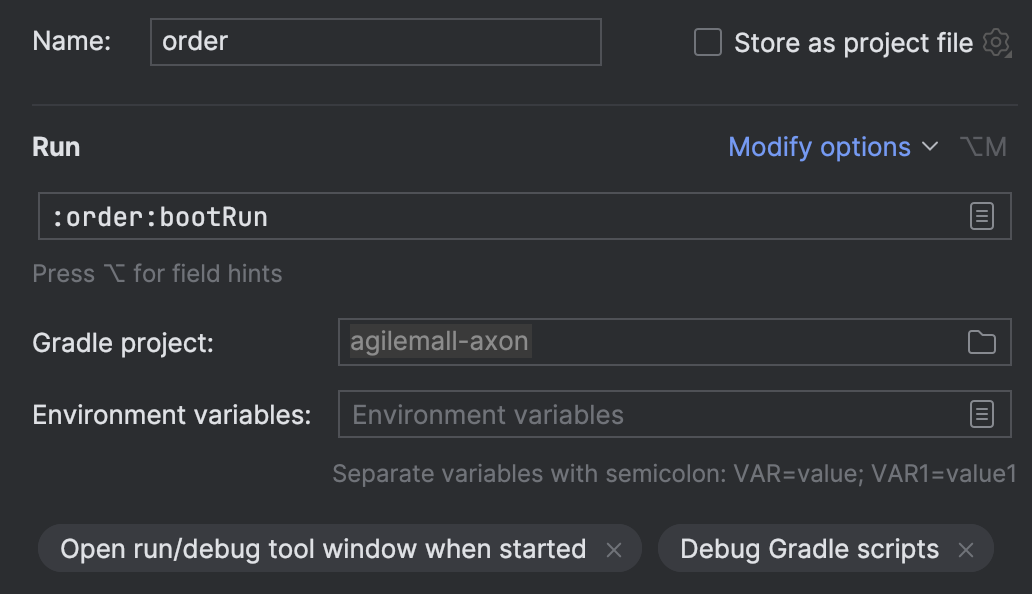The height and width of the screenshot is (594, 1032).
Task: Open the Modify options dropdown
Action: click(x=819, y=147)
